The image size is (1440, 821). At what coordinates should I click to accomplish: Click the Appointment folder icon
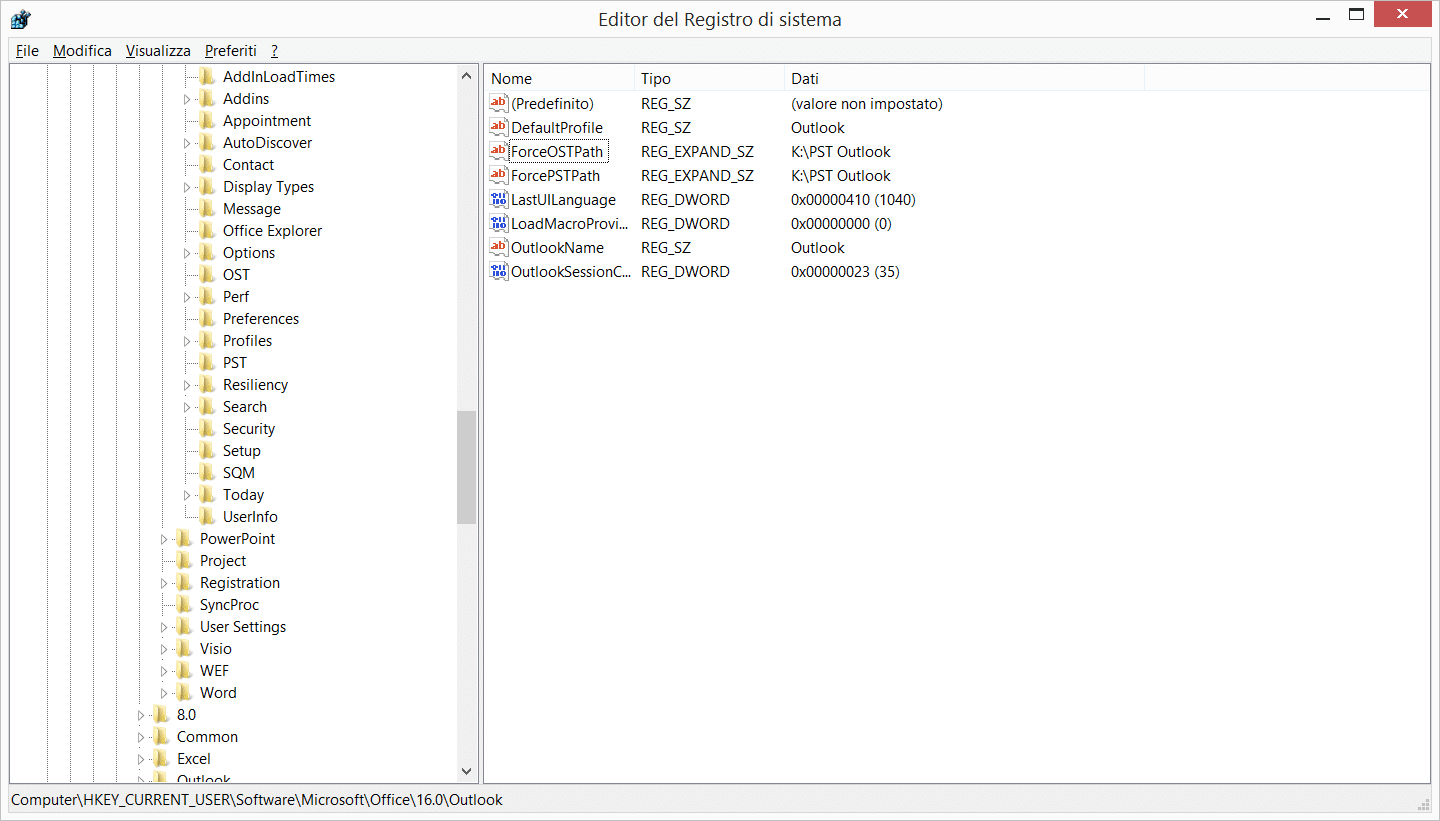207,121
